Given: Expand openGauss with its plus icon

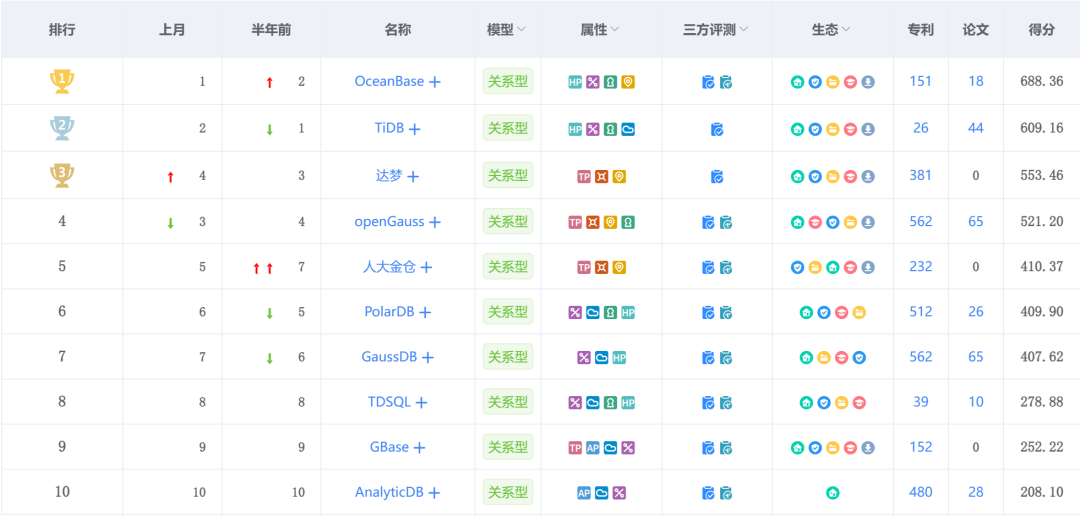Looking at the screenshot, I should [x=435, y=222].
